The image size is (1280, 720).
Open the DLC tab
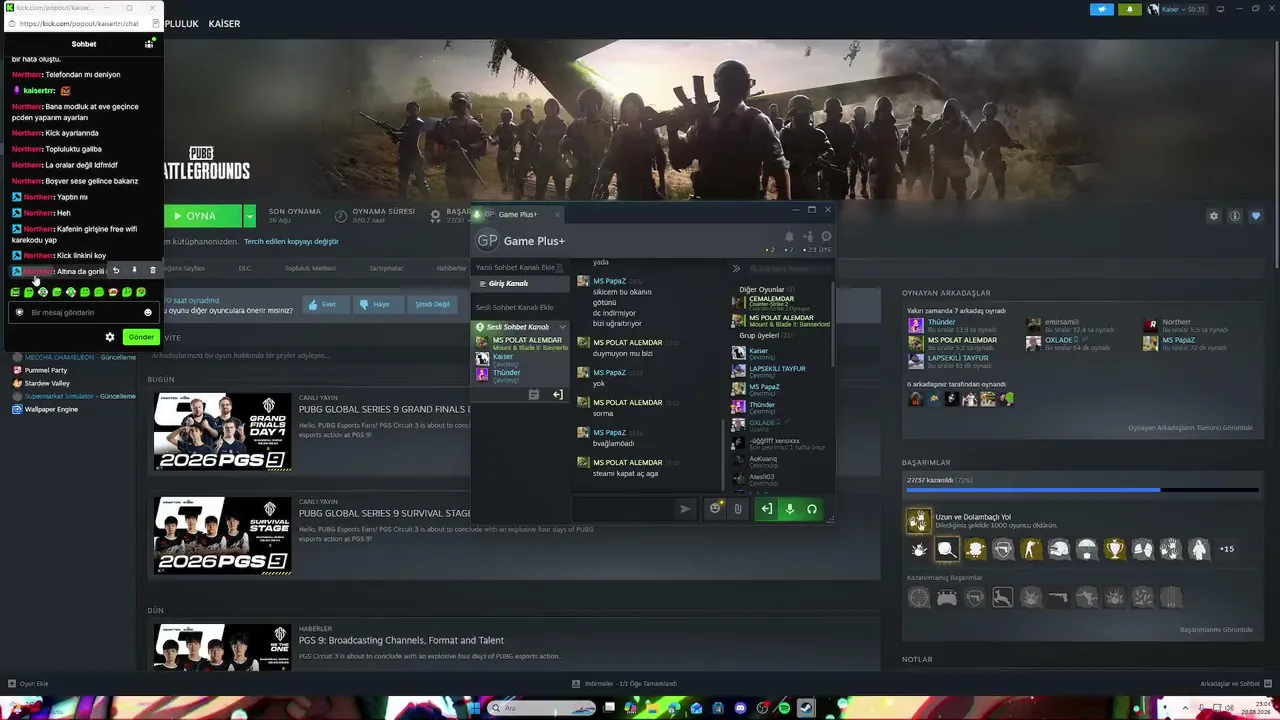click(245, 268)
